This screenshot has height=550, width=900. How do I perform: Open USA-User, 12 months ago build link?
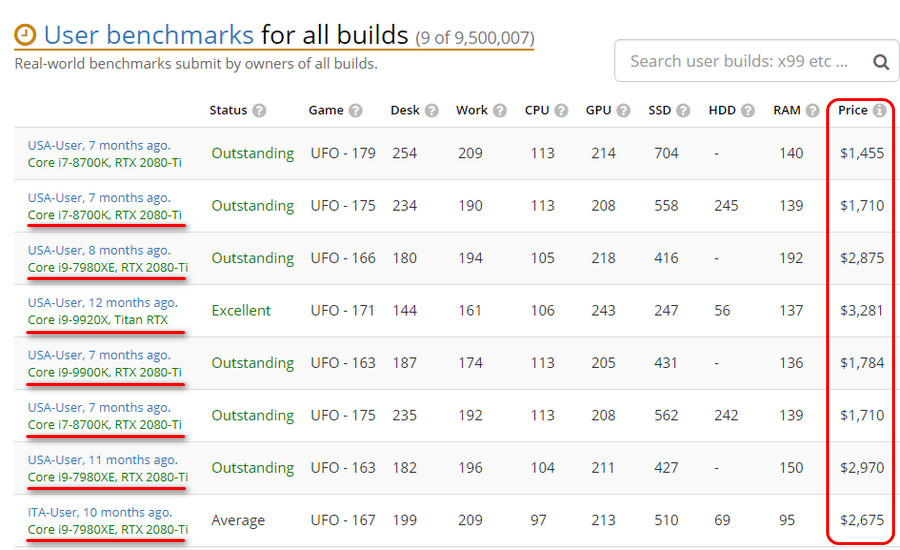[103, 303]
